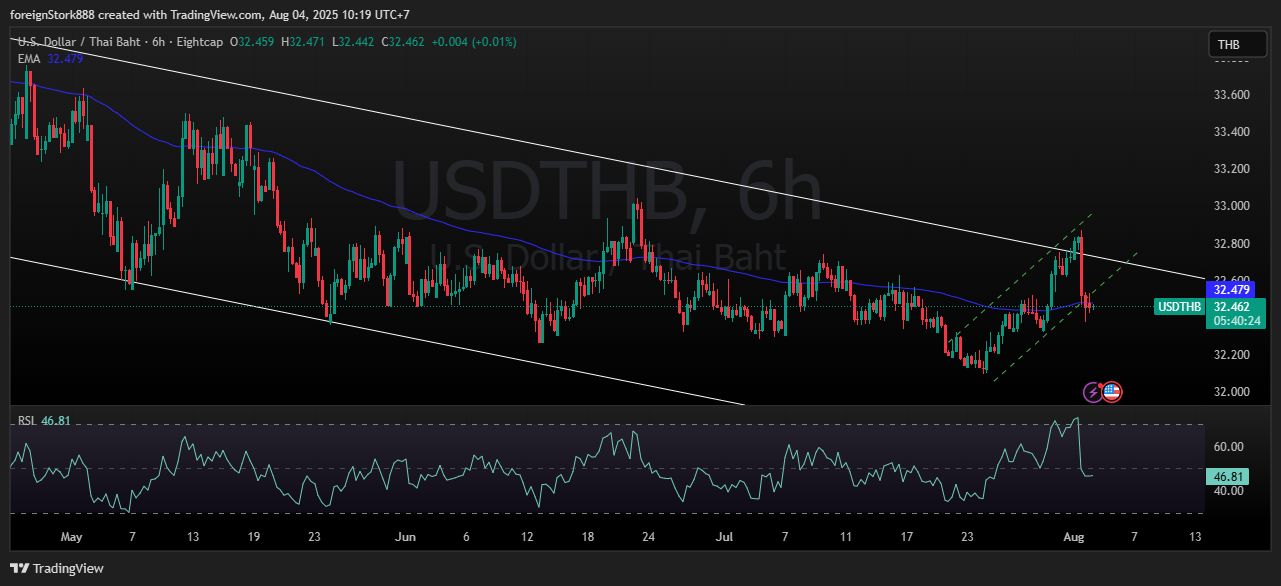Click the May label on the time axis
Screen dimensions: 1281x586
71,537
